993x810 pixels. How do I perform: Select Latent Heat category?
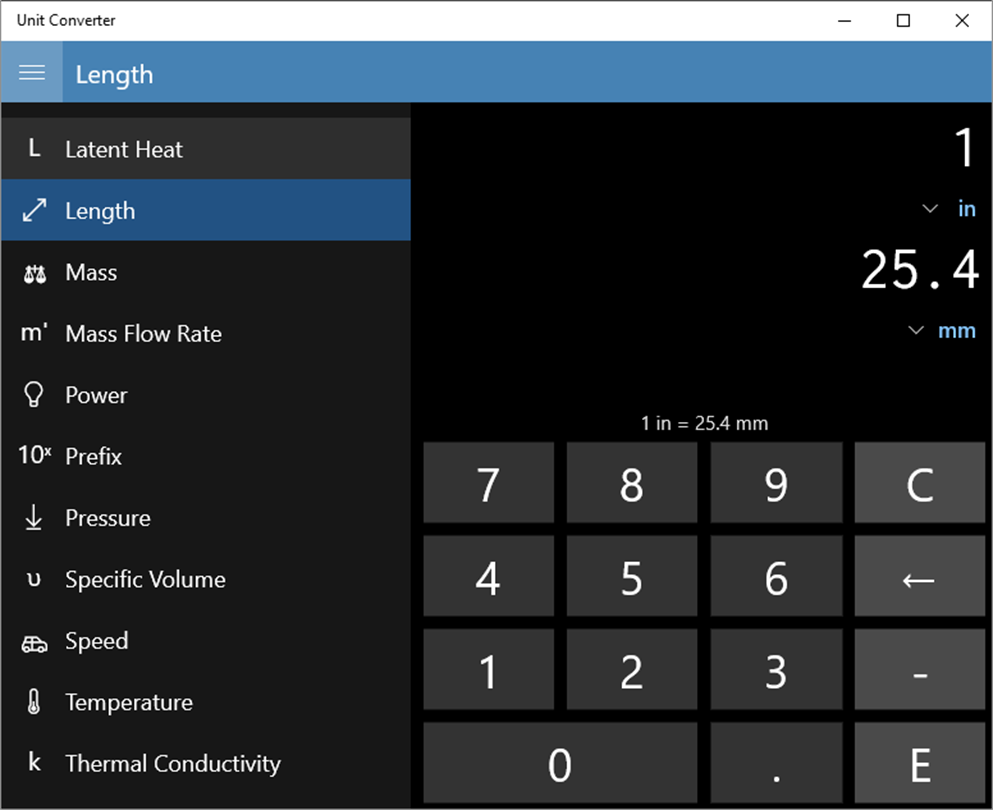point(206,149)
